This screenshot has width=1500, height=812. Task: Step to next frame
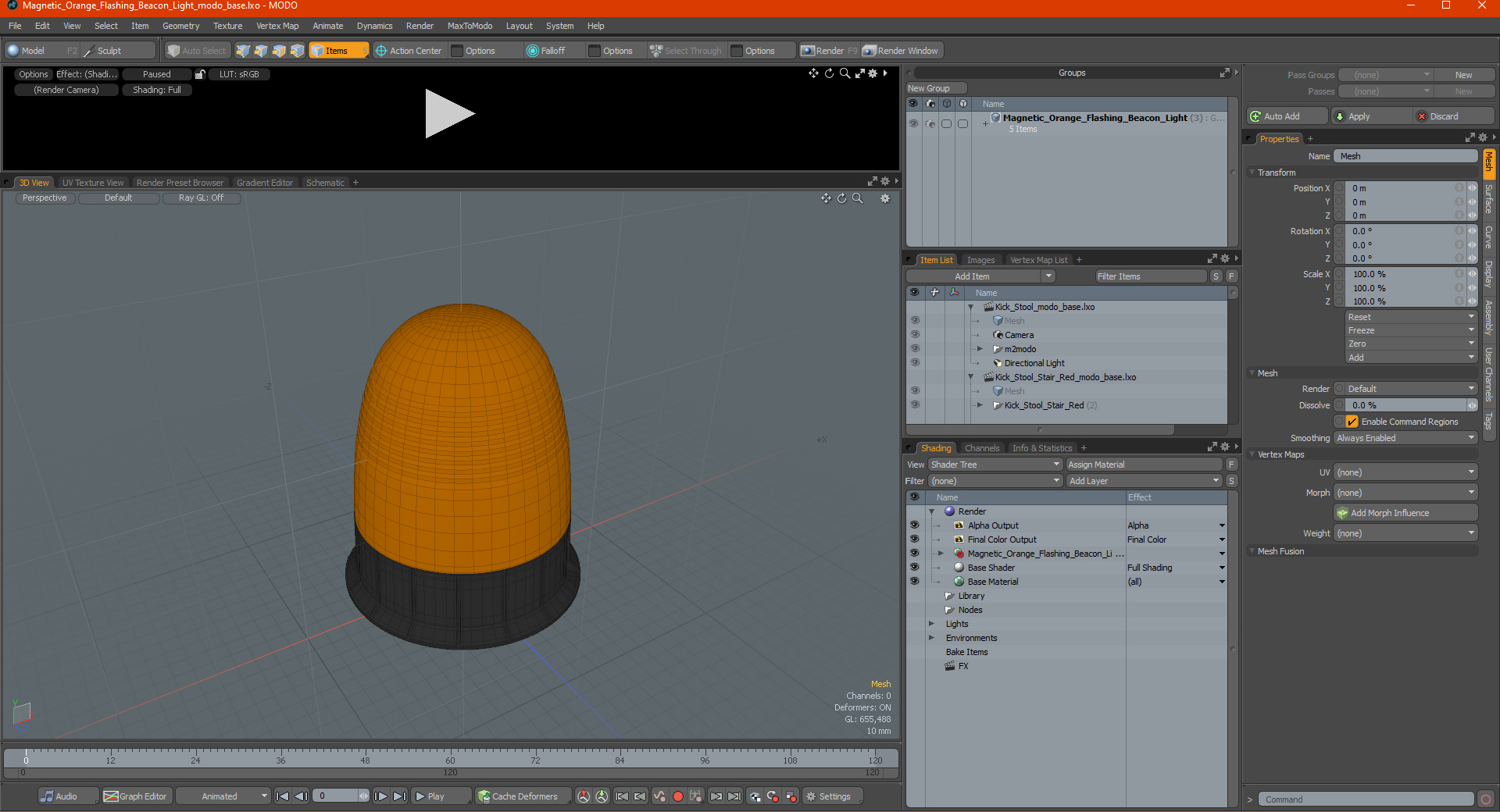pyautogui.click(x=380, y=796)
